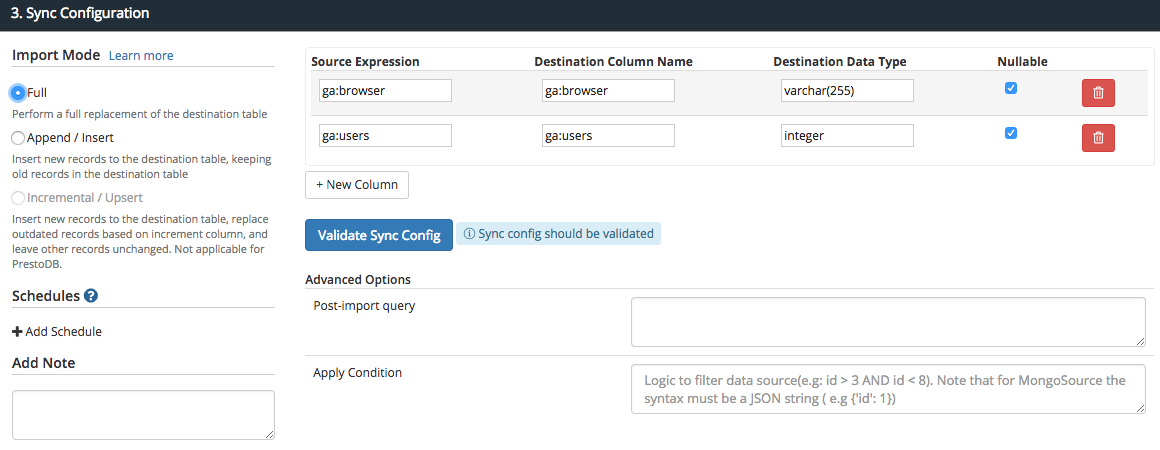The width and height of the screenshot is (1160, 450).
Task: Click the ga:users Destination Column Name field
Action: click(608, 136)
